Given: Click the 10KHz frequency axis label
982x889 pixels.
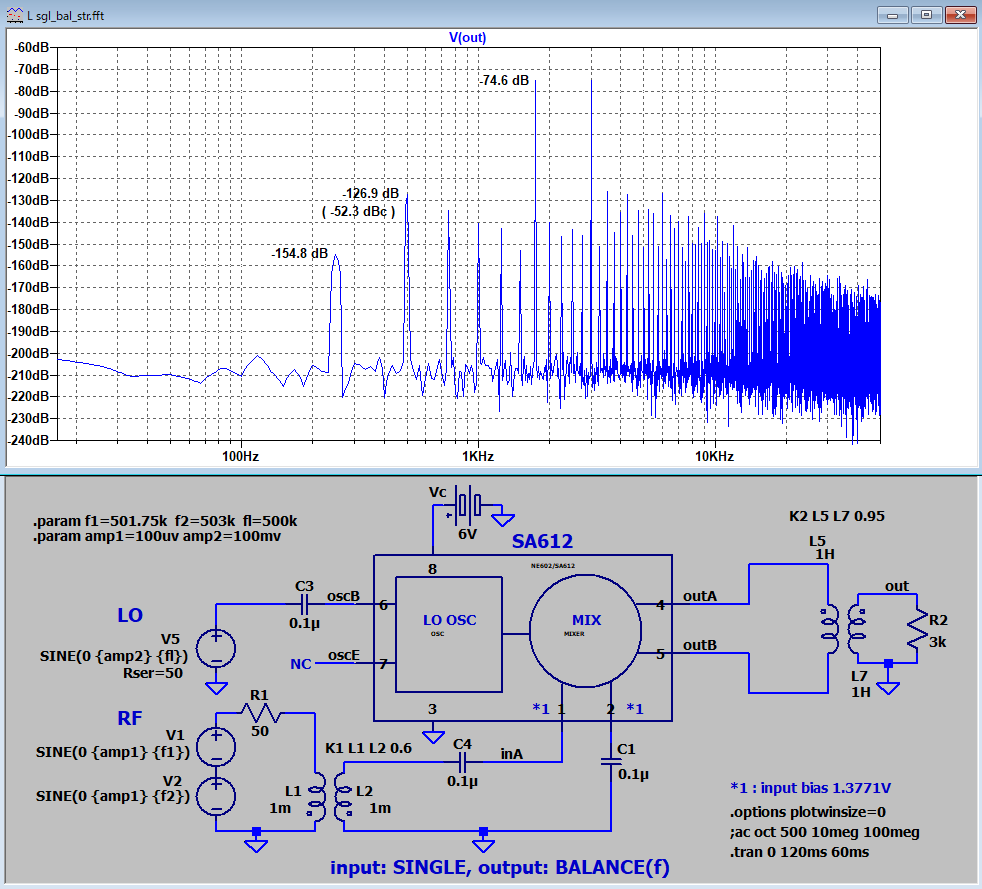Looking at the screenshot, I should [715, 456].
